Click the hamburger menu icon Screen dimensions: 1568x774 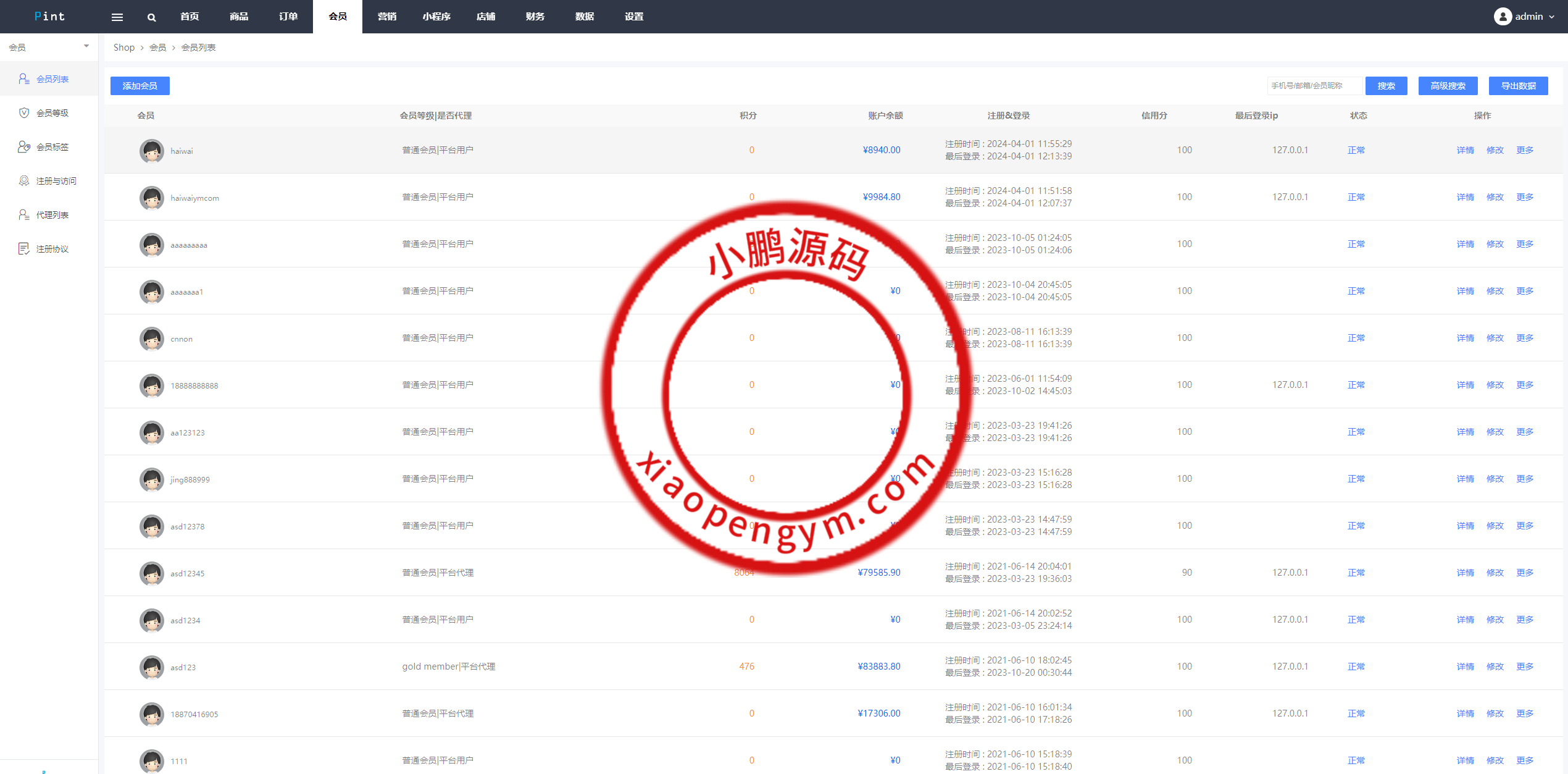pos(117,17)
